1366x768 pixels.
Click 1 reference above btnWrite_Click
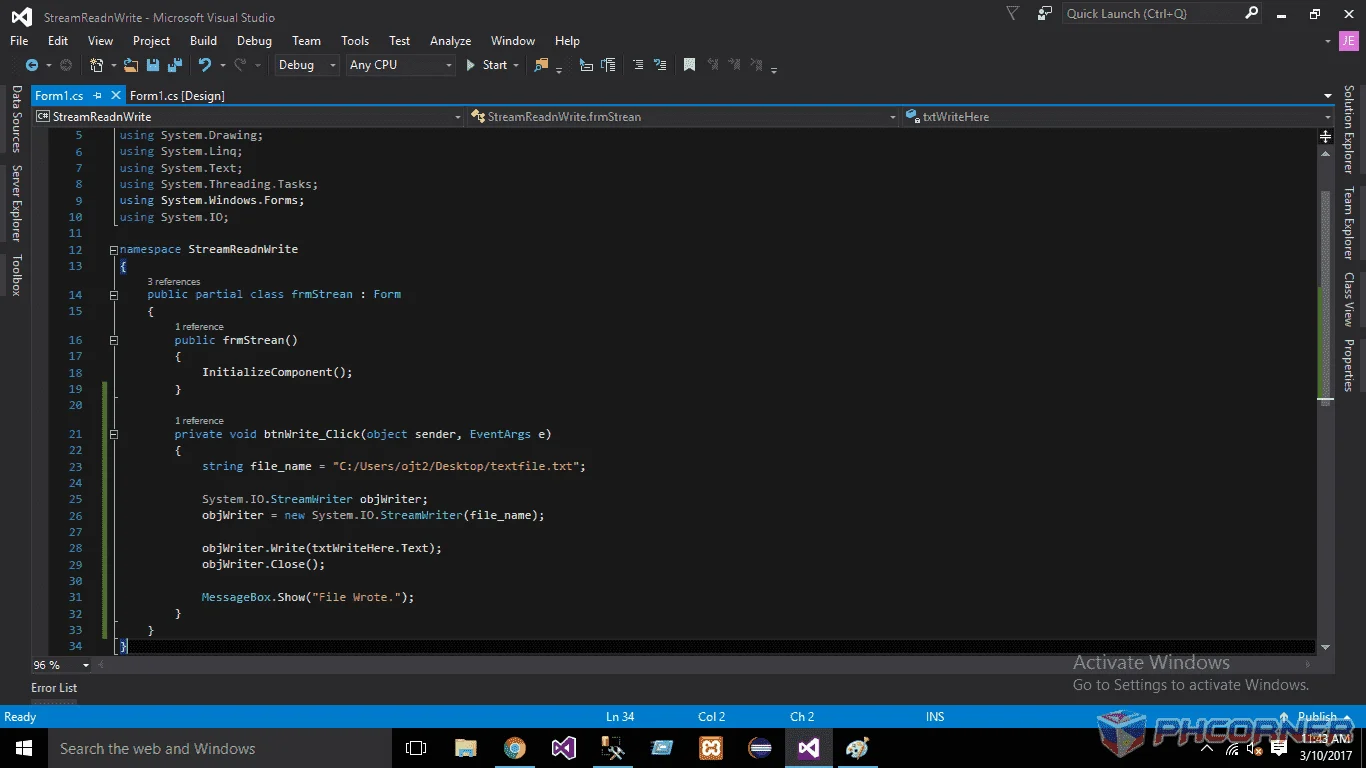pos(199,421)
